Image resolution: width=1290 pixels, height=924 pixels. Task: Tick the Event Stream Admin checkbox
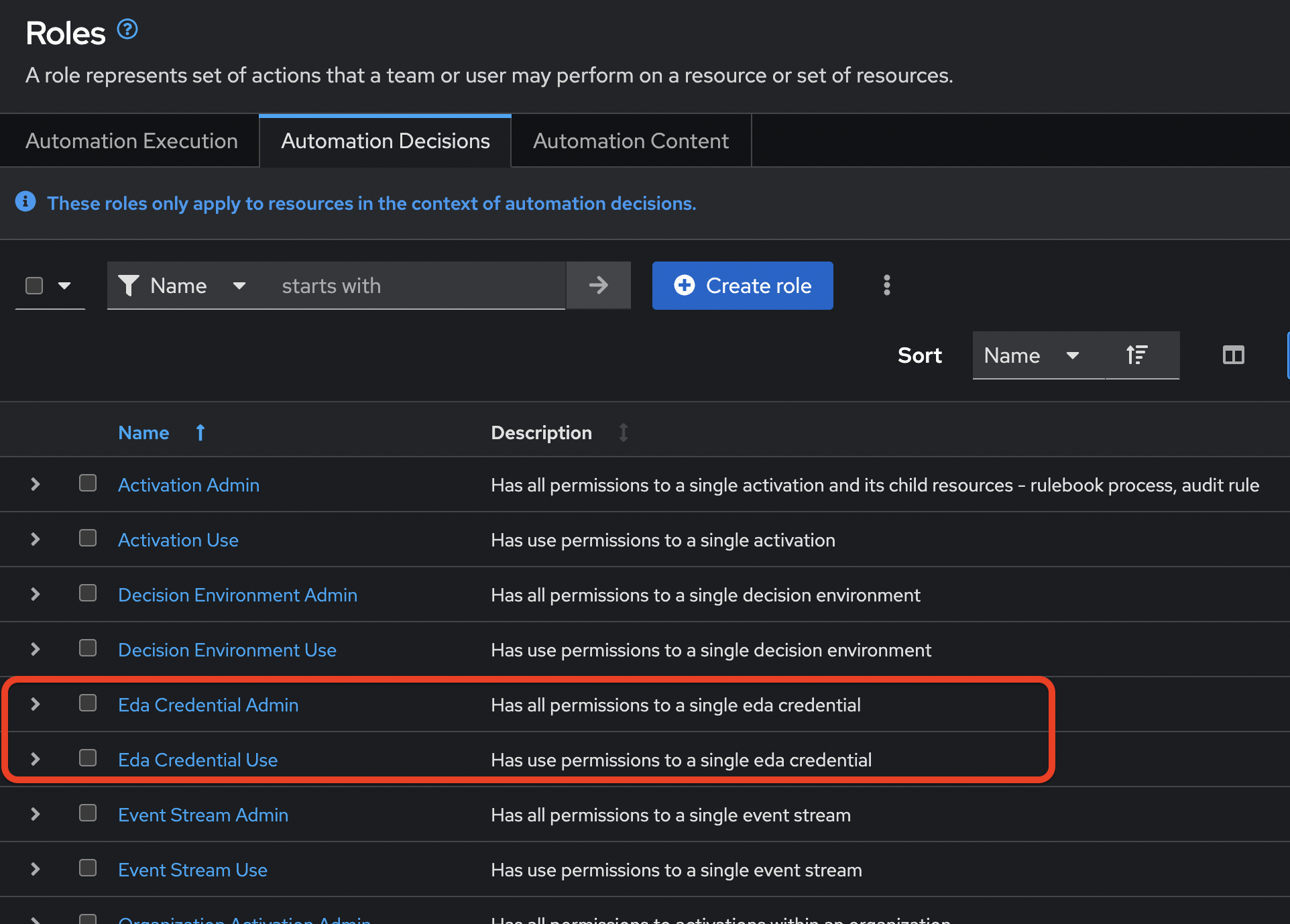(88, 813)
